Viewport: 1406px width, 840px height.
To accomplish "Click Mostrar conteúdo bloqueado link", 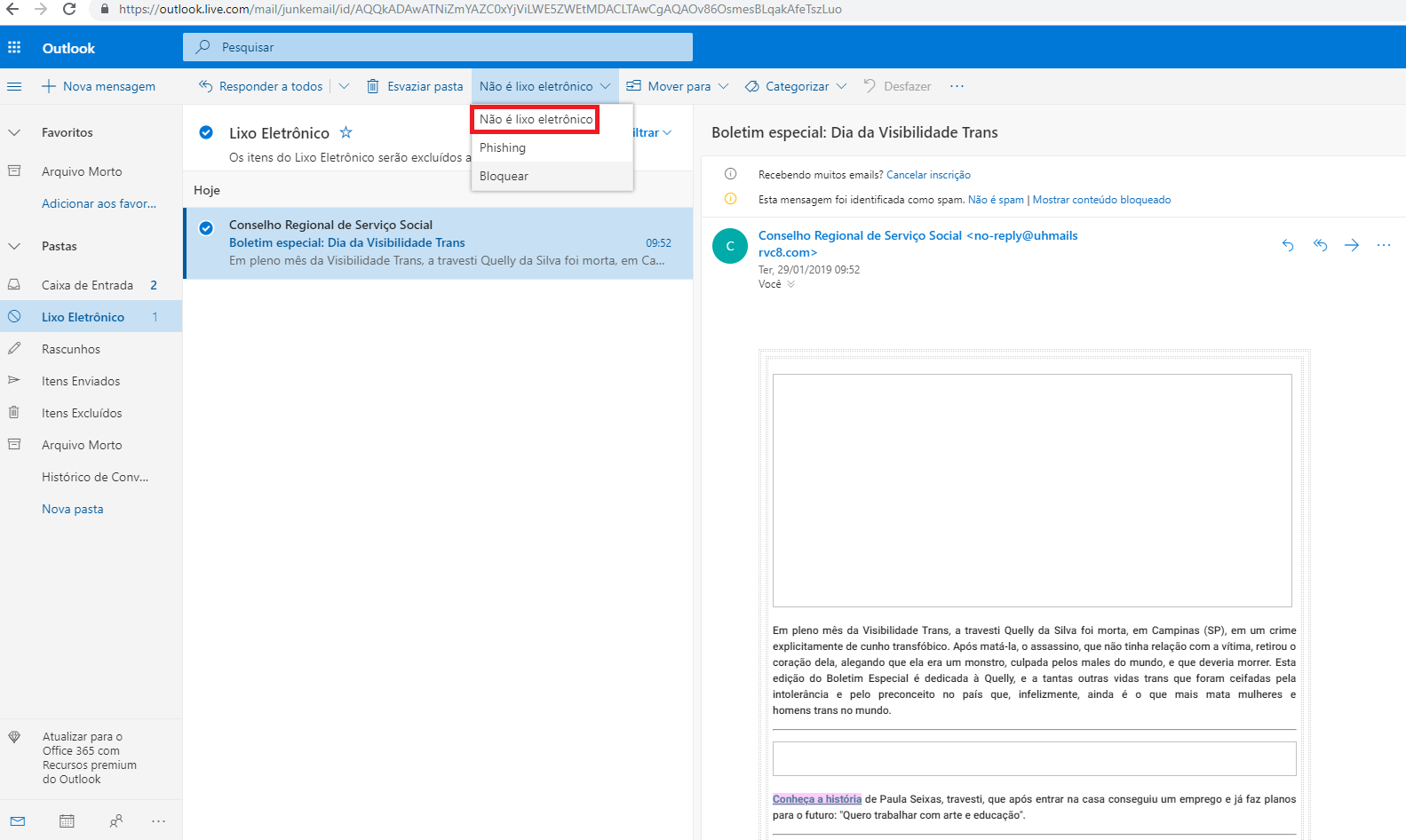I will click(x=1101, y=200).
